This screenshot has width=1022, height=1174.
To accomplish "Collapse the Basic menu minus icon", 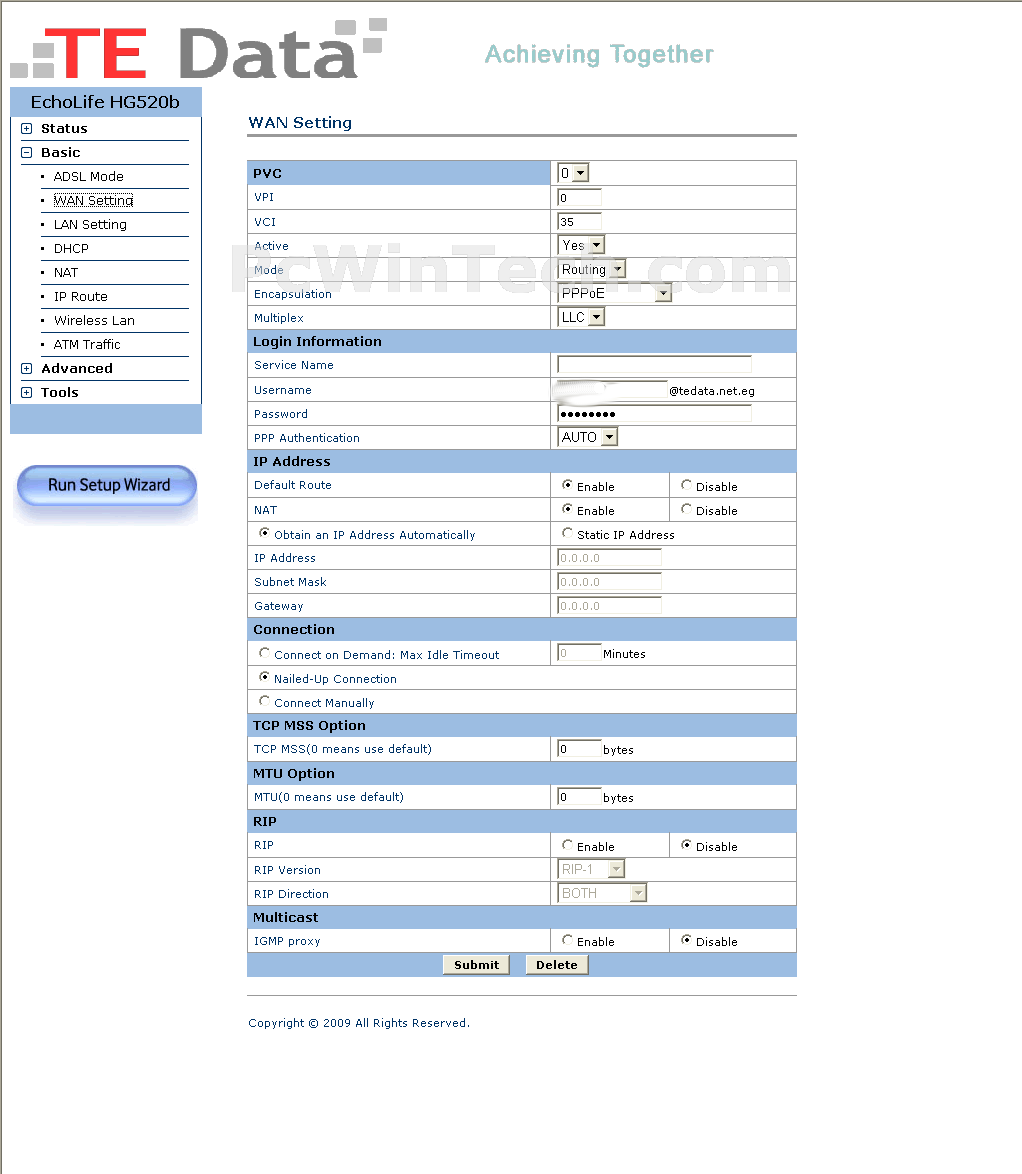I will tap(27, 153).
